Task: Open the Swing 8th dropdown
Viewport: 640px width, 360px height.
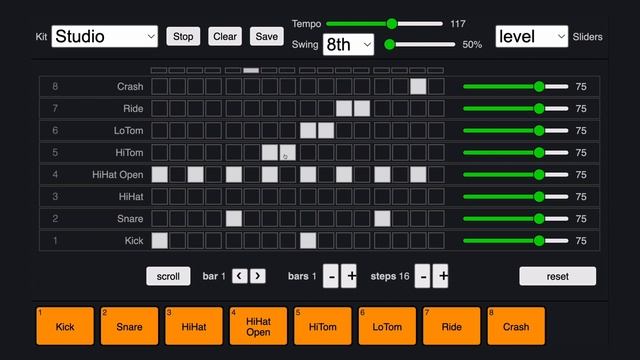Action: pyautogui.click(x=348, y=44)
